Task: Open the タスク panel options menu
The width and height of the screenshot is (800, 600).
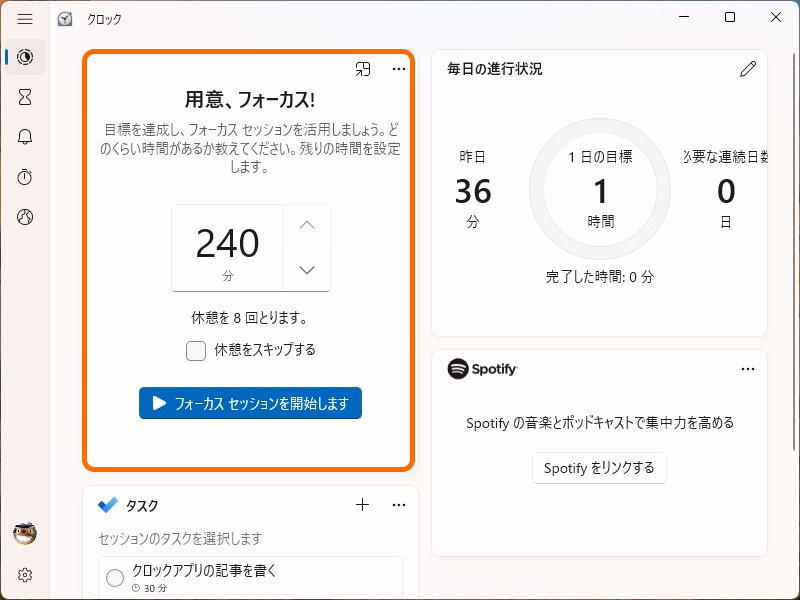Action: click(x=399, y=505)
